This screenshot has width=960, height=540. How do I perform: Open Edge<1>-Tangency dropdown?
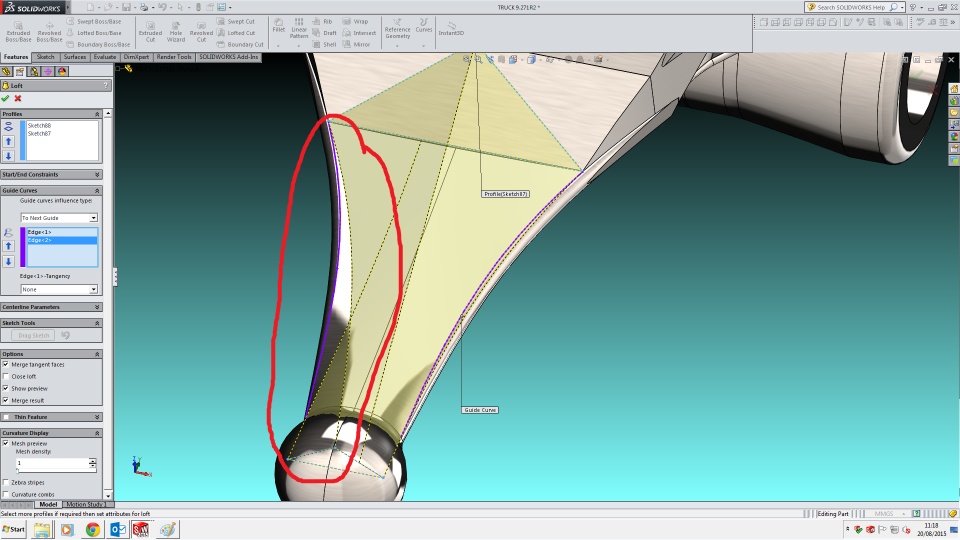tap(59, 290)
